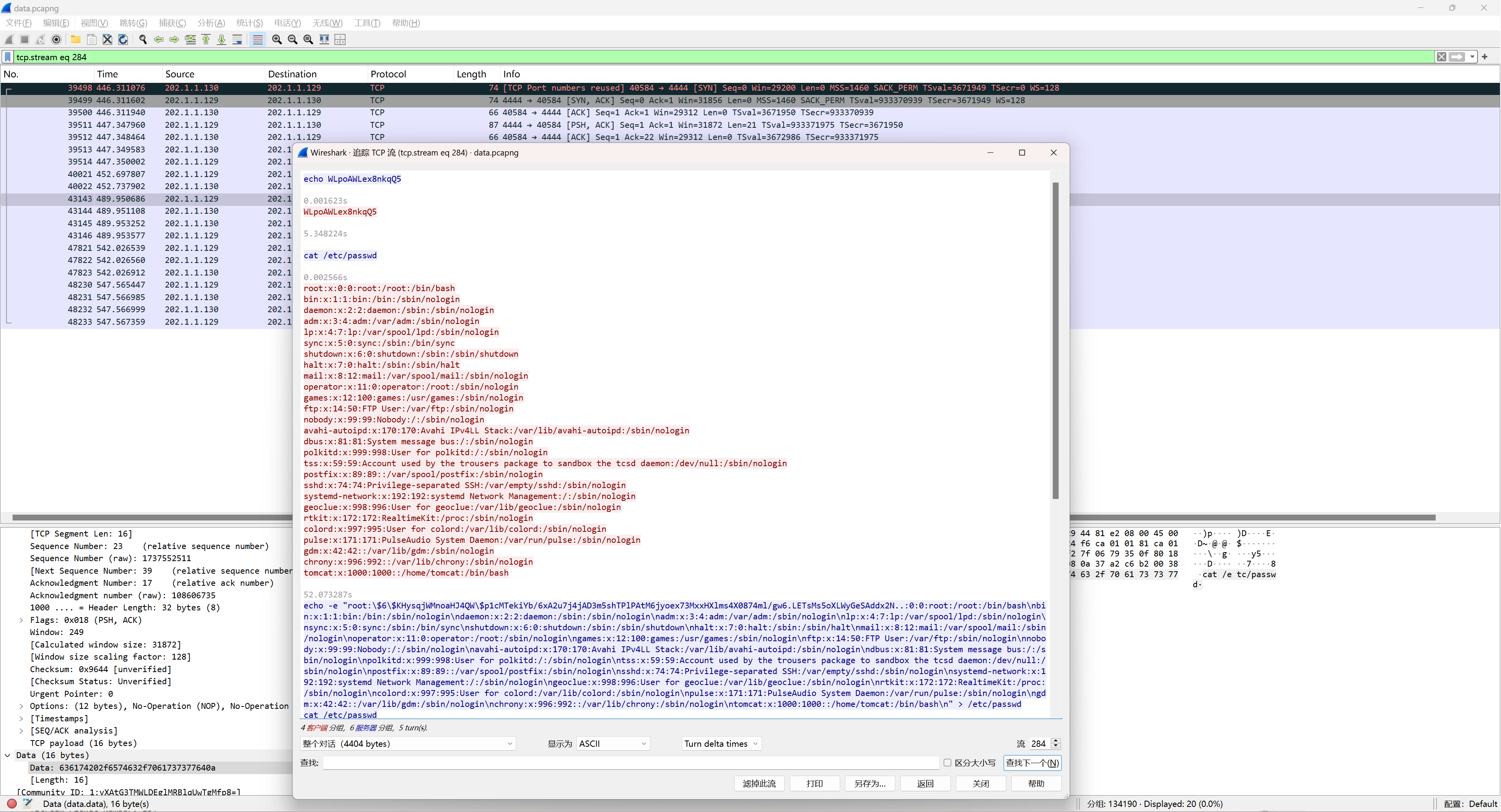This screenshot has width=1501, height=812.
Task: Click the 滤掉此流 button
Action: 759,783
